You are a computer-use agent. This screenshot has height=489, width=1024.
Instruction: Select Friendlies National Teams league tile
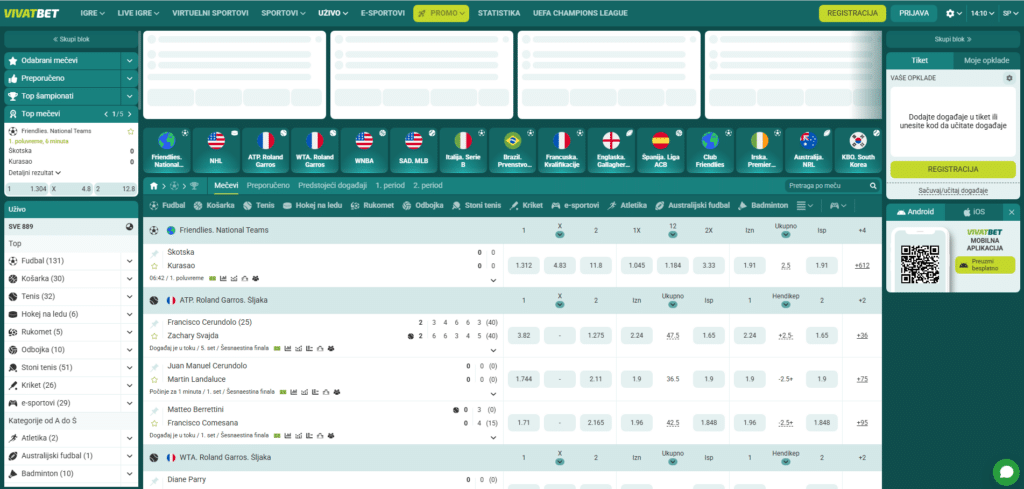click(x=167, y=150)
